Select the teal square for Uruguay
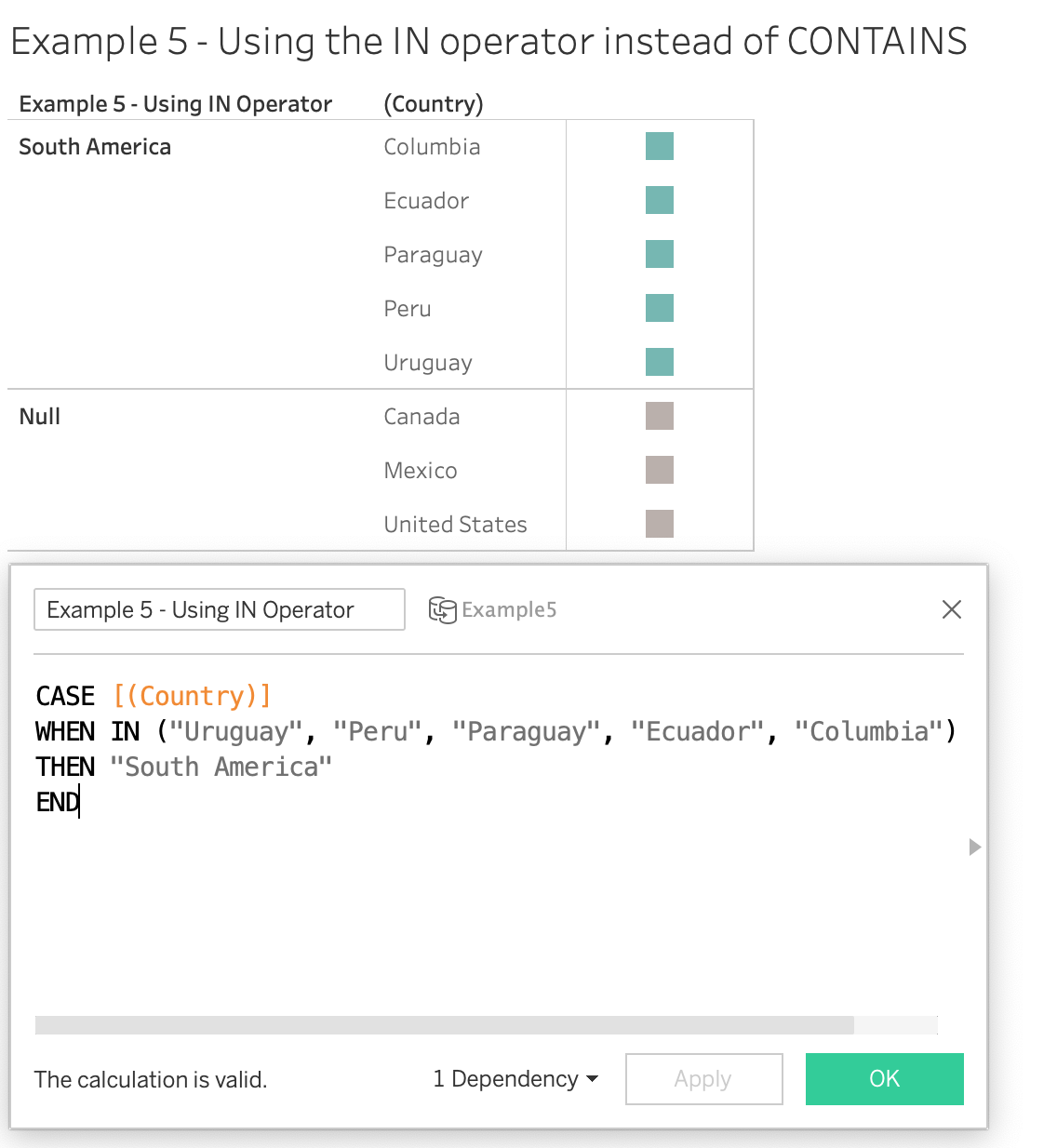Screen dimensions: 1057x1148 660,362
